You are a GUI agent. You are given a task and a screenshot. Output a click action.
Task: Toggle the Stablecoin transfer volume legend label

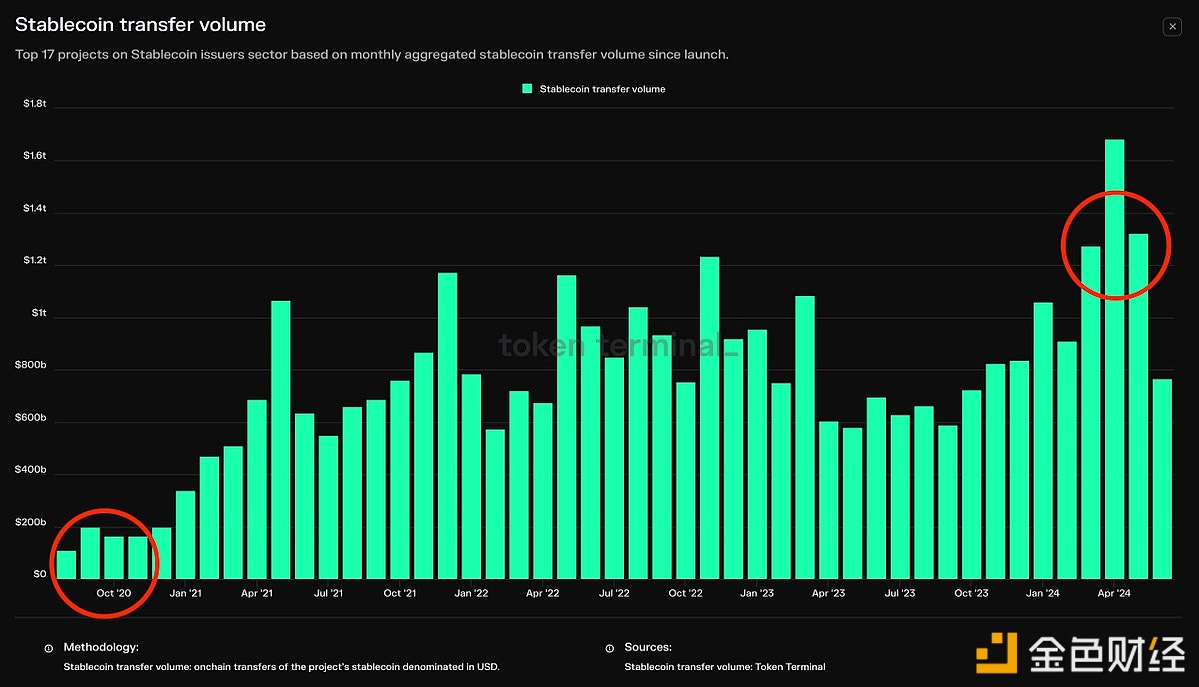click(x=602, y=89)
